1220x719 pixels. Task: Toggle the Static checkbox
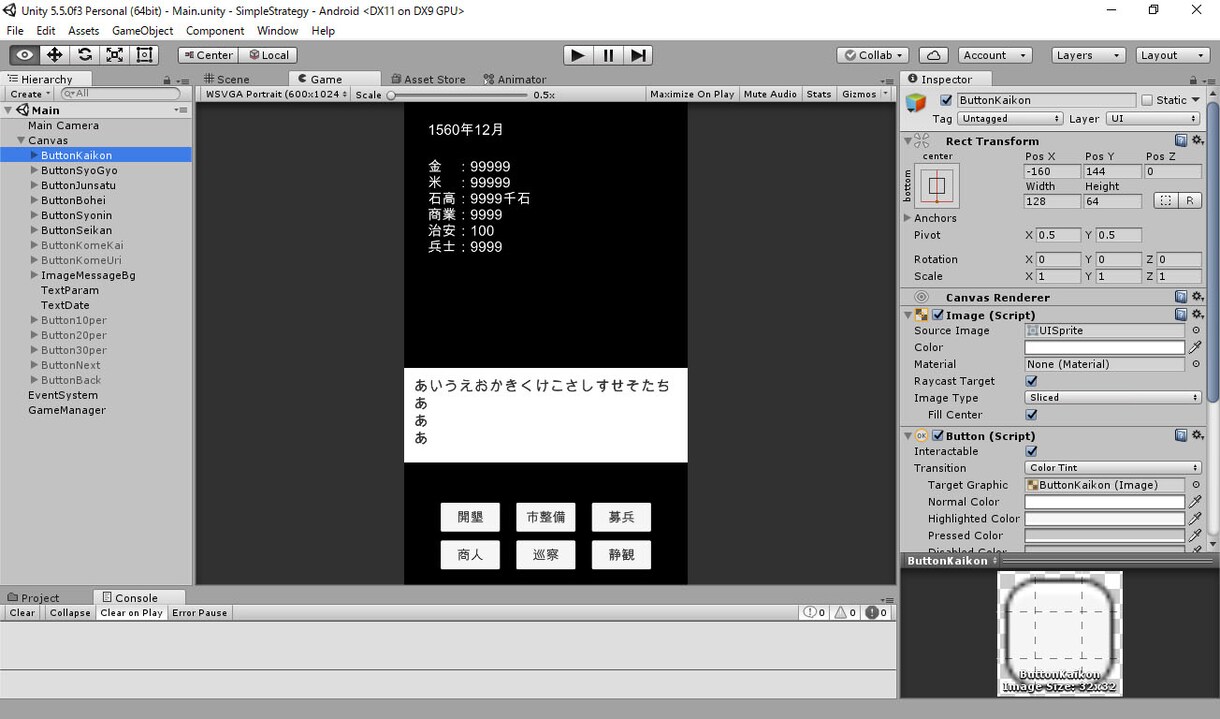pyautogui.click(x=1146, y=100)
